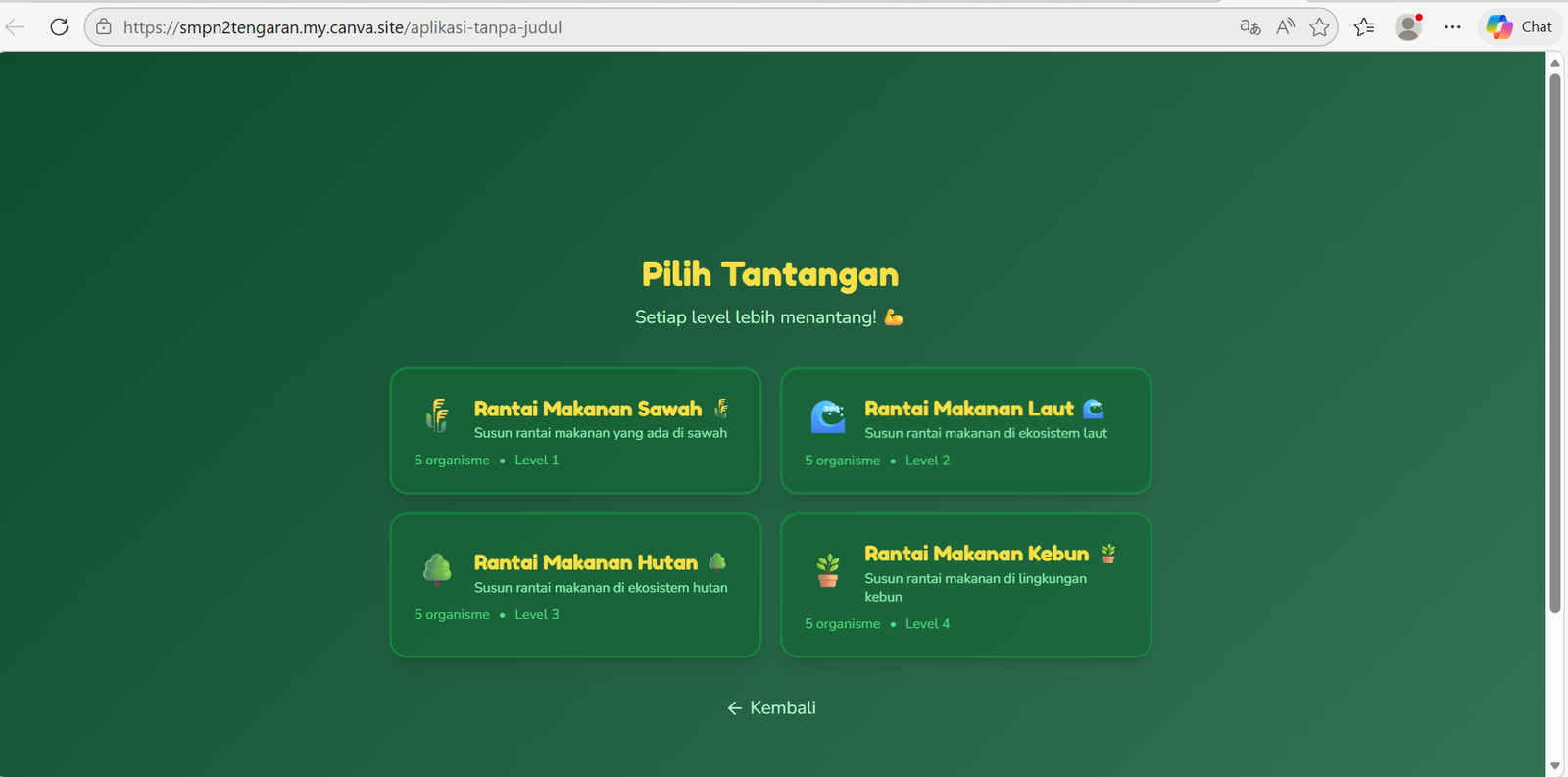Open browser settings and more menu
This screenshot has width=1568, height=777.
point(1452,27)
